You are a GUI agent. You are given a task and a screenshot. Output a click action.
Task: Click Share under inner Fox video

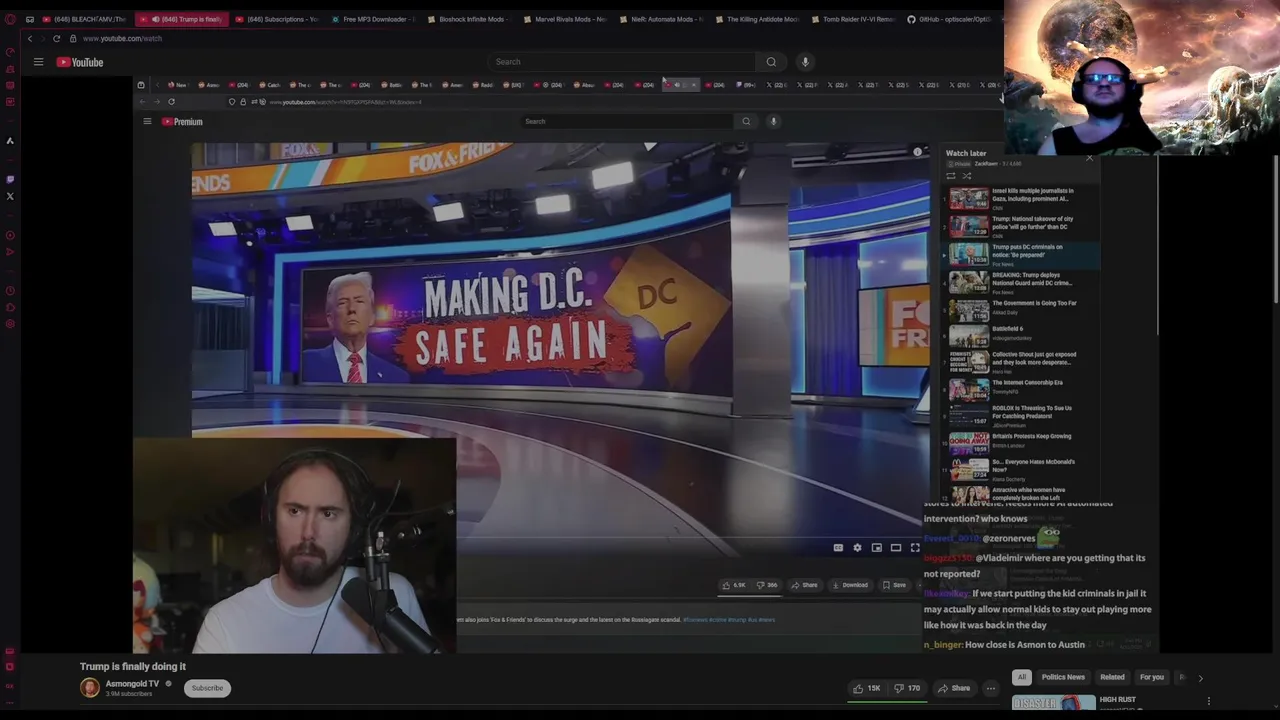804,585
